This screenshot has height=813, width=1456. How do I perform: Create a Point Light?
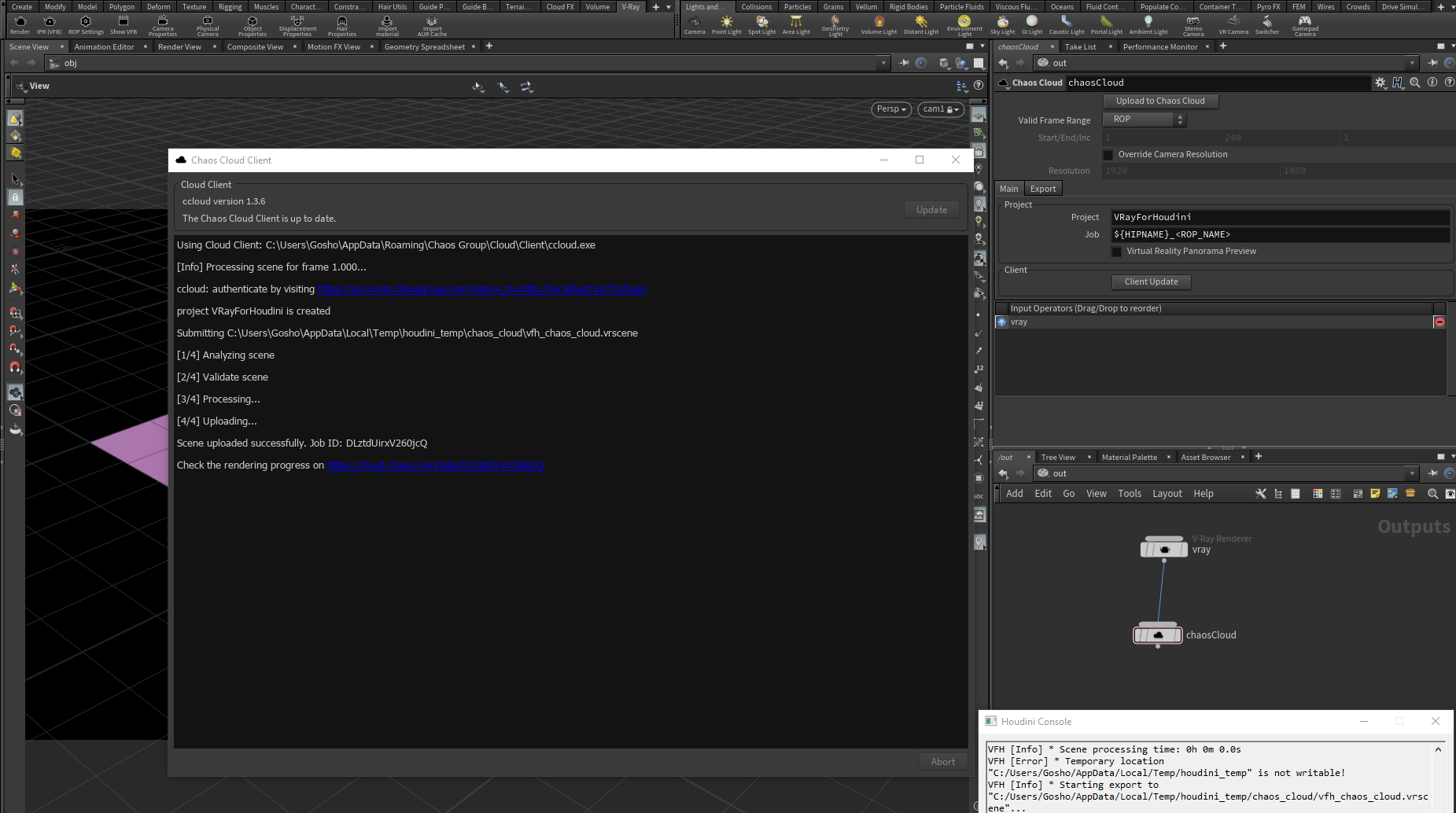pos(726,25)
